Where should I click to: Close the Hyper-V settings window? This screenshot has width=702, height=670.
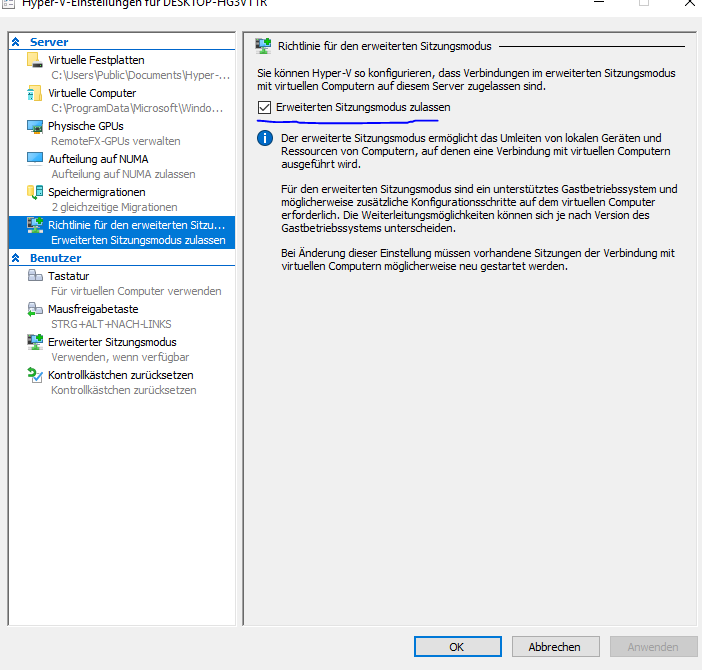click(690, 3)
